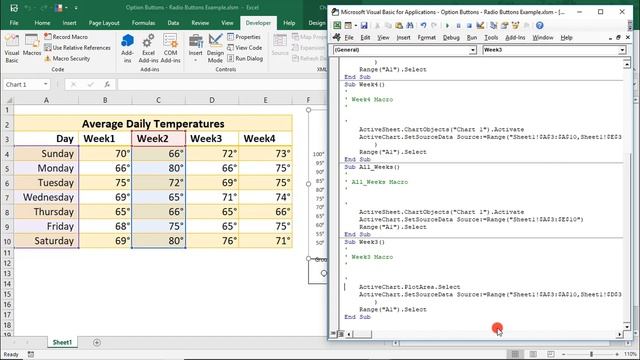Screen dimensions: 640x360
Task: Click Record Macro in Code group
Action: [x=66, y=37]
